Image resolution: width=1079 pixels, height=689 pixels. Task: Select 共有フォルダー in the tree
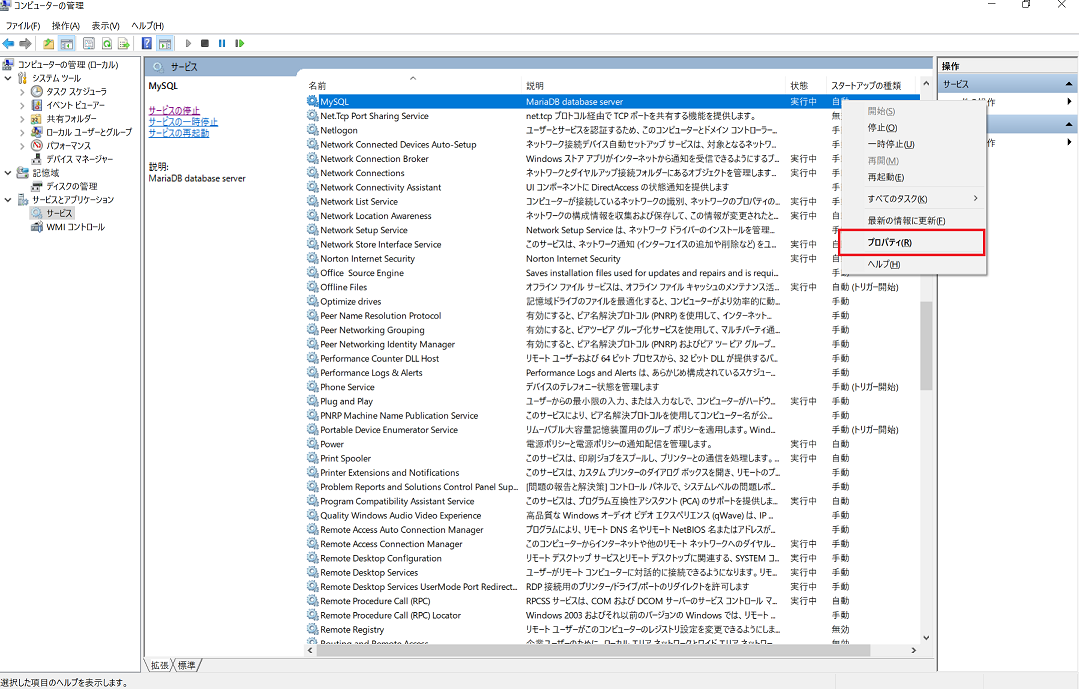pos(72,118)
